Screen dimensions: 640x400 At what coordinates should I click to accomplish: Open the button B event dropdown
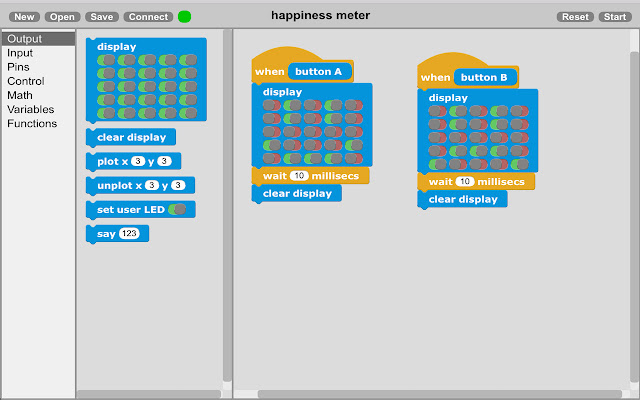pos(485,78)
